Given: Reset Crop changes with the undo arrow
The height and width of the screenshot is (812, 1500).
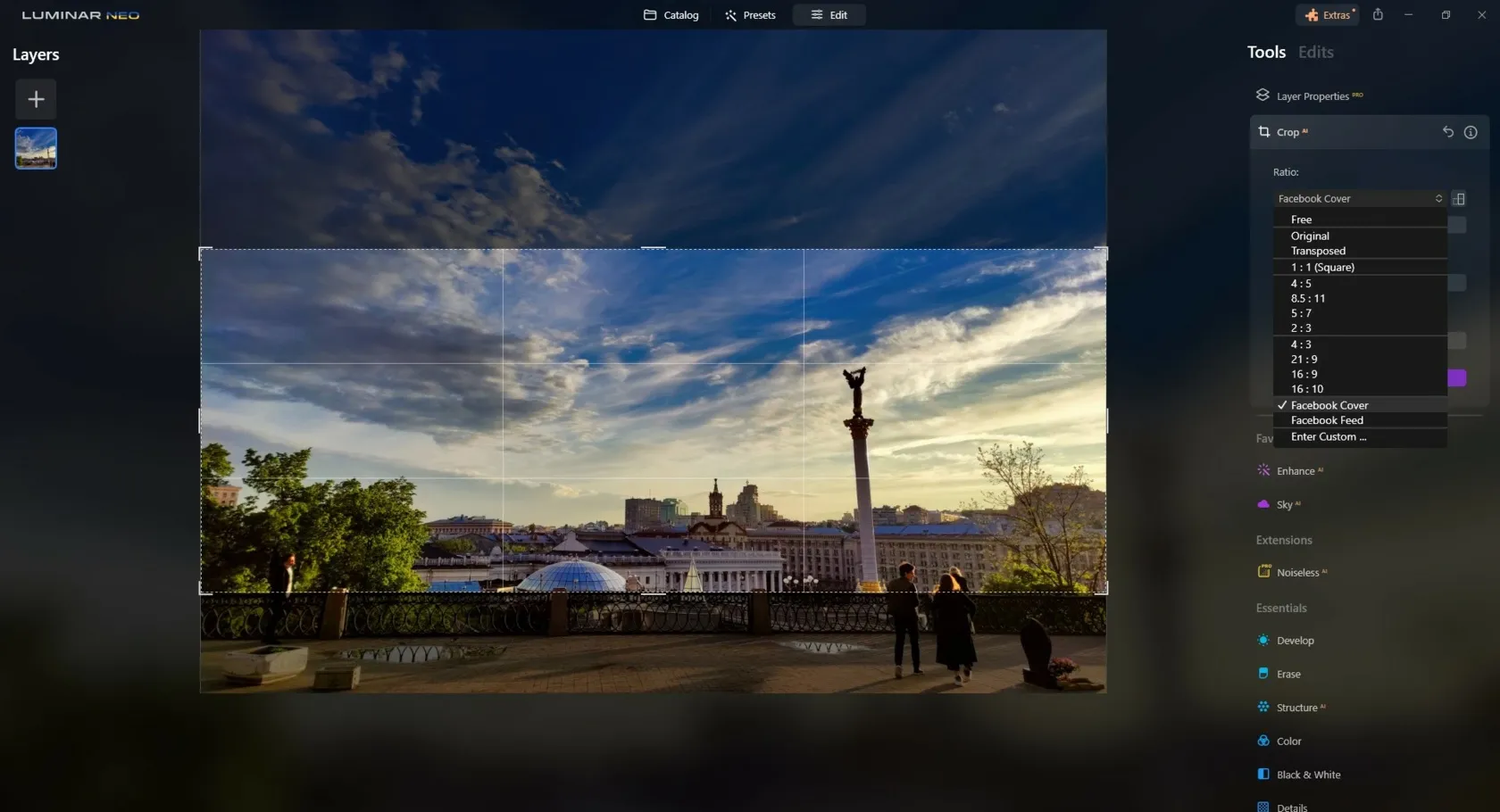Looking at the screenshot, I should tap(1448, 131).
